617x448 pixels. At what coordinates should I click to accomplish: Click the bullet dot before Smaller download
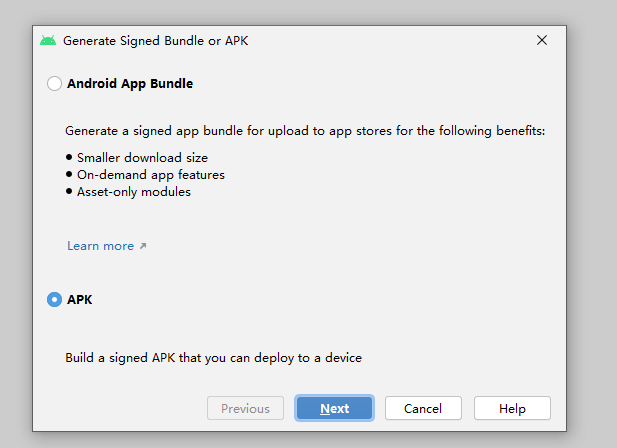tap(69, 157)
